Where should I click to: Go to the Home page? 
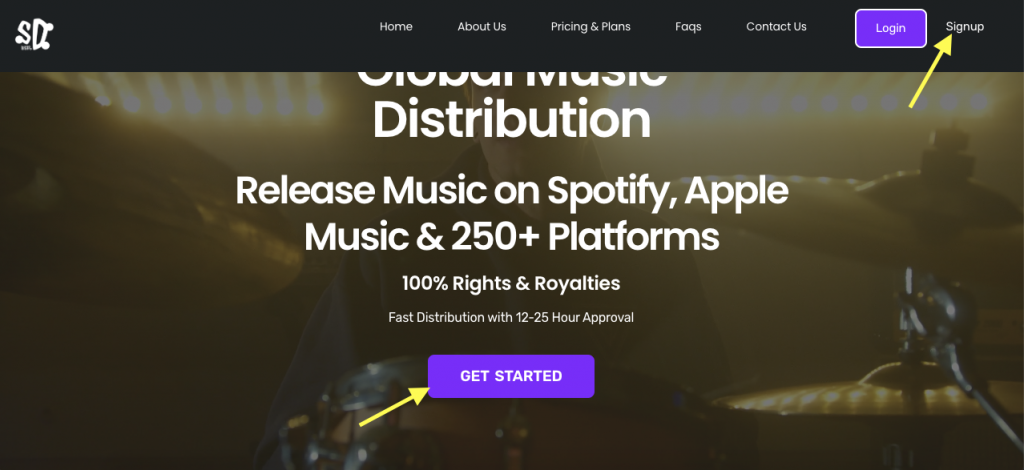(x=396, y=27)
